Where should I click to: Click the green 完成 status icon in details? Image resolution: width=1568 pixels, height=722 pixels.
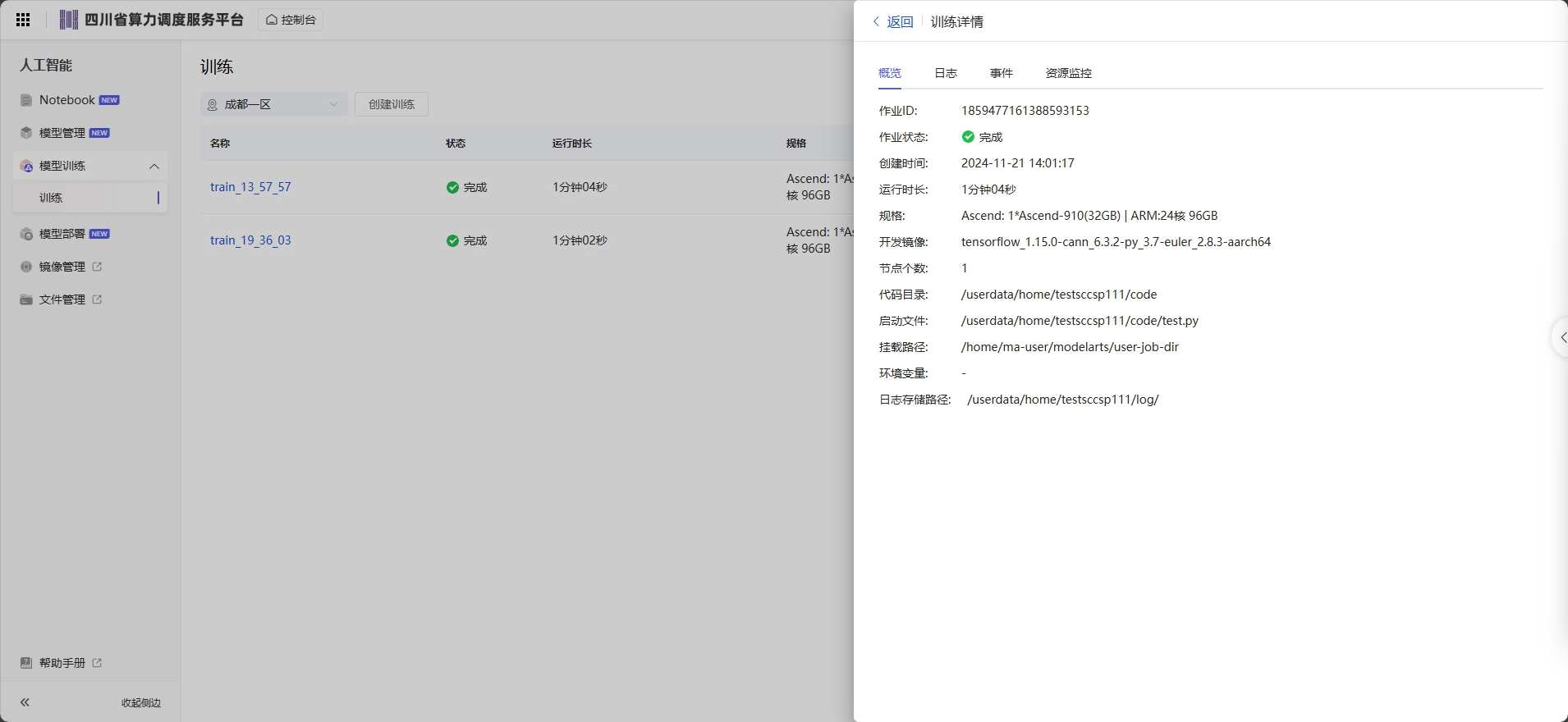click(968, 137)
